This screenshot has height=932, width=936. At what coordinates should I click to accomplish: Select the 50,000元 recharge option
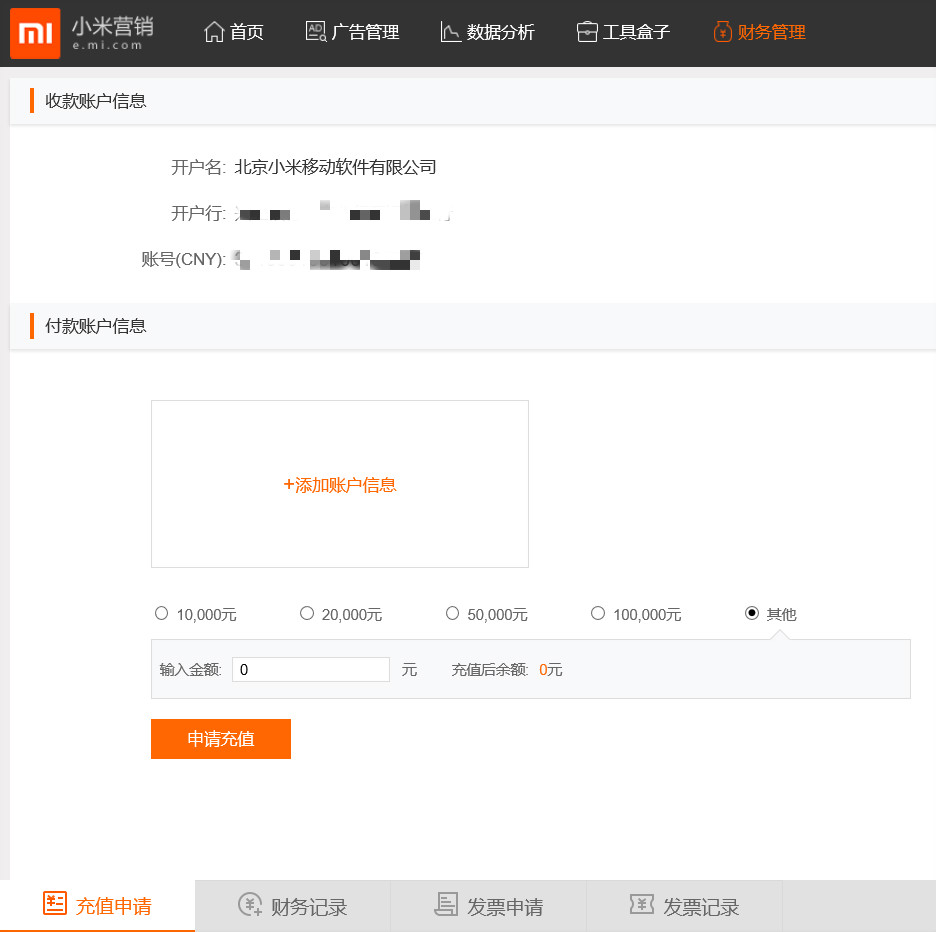point(452,613)
